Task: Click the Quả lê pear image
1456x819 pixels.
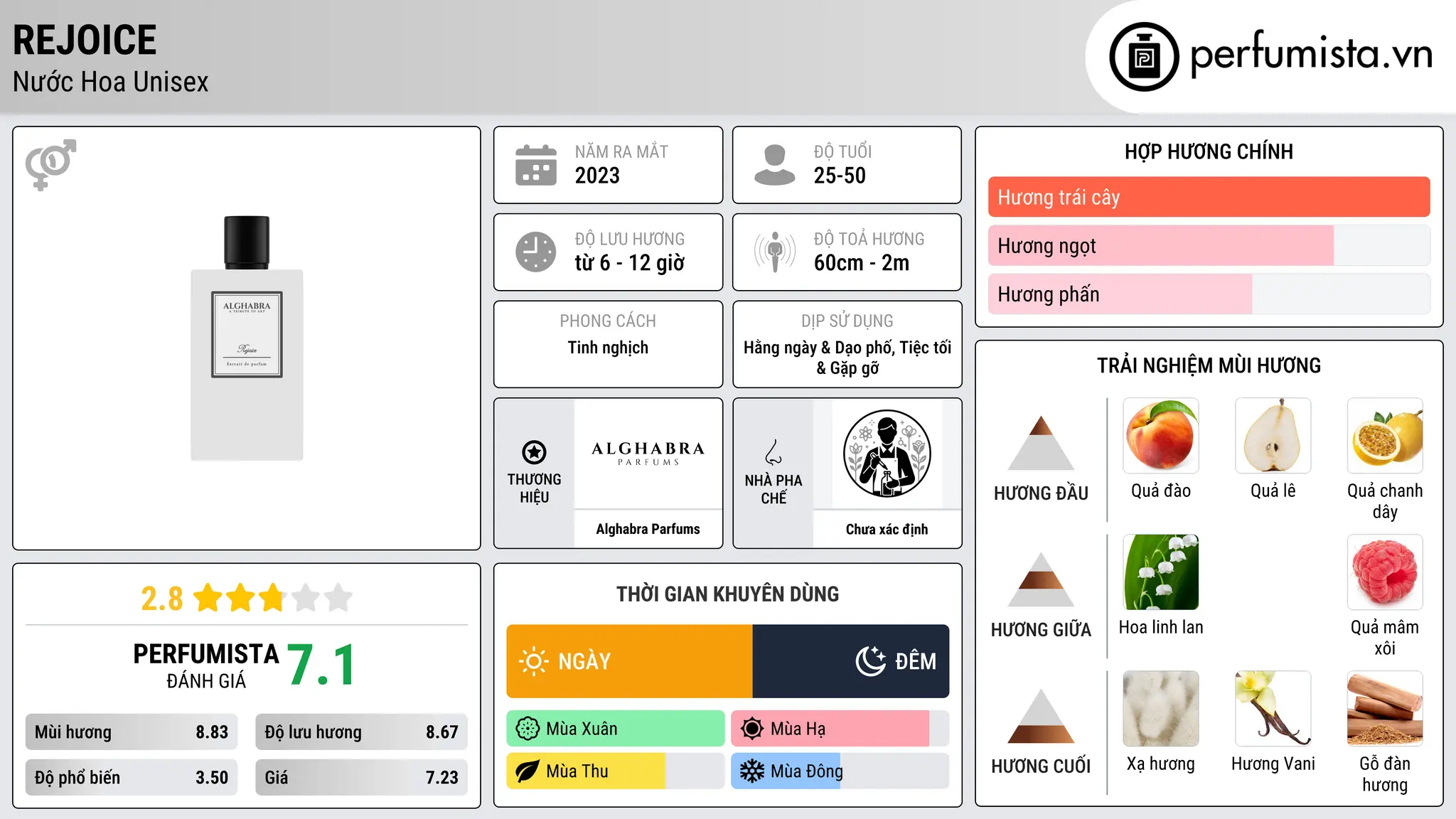Action: (1273, 436)
